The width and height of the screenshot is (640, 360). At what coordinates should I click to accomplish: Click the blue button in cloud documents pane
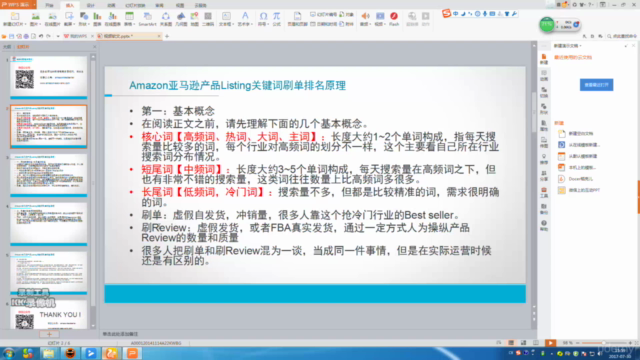point(596,85)
